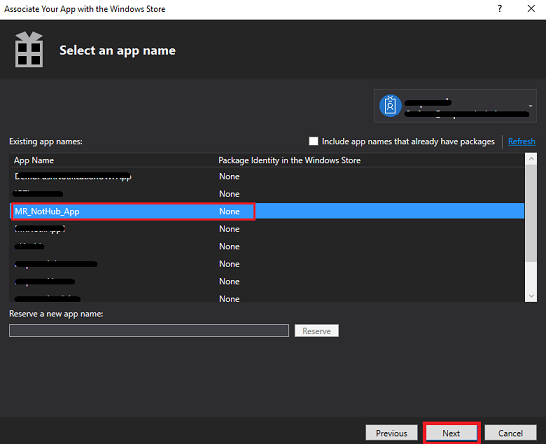The image size is (546, 444).
Task: Click the help question mark icon
Action: coord(500,9)
